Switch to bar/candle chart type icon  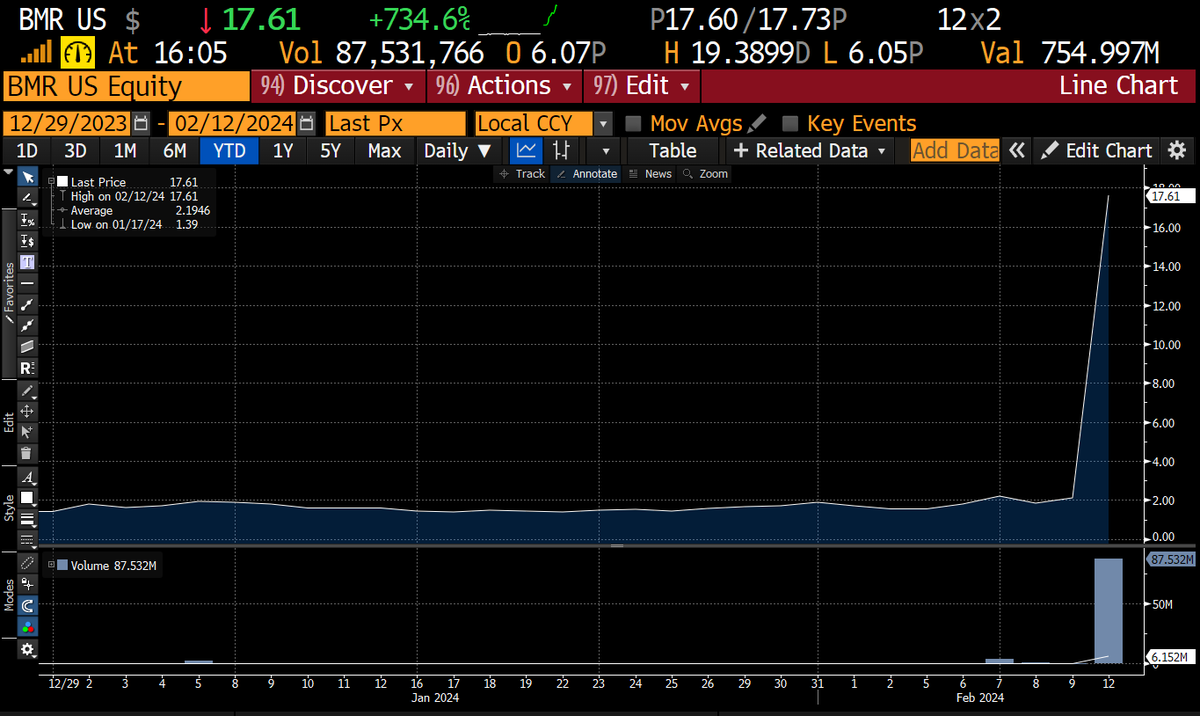tap(562, 151)
